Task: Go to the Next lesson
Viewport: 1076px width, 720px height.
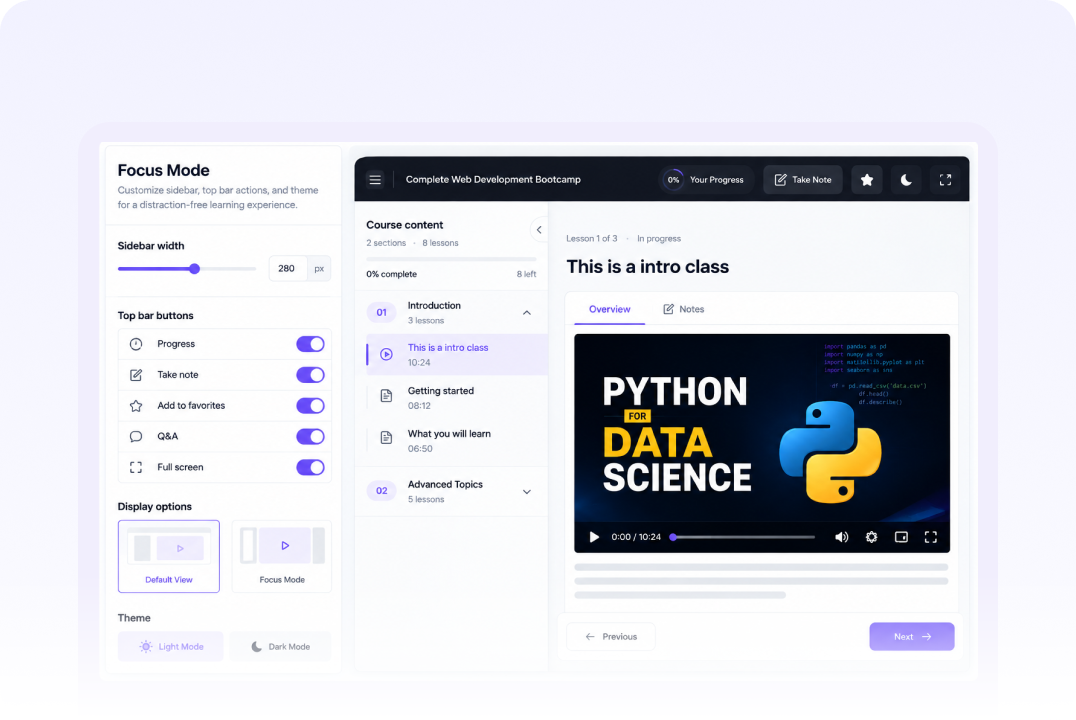Action: tap(912, 636)
